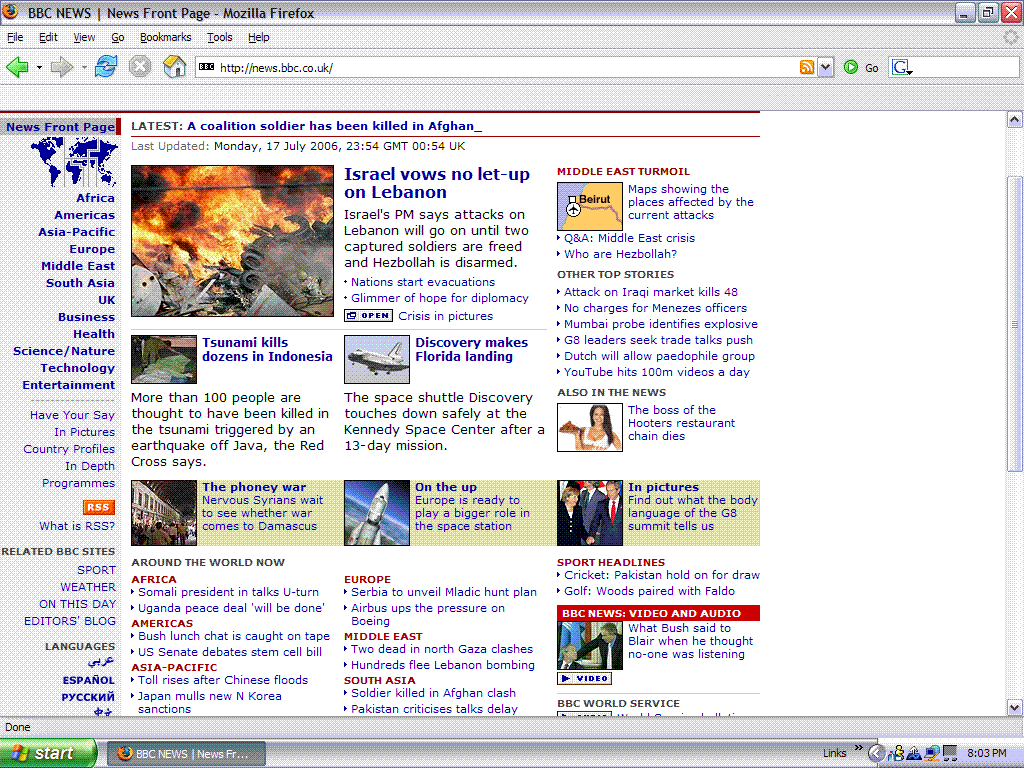Screen dimensions: 1024x768
Task: Click the grey Forward arrow button
Action: coord(61,67)
